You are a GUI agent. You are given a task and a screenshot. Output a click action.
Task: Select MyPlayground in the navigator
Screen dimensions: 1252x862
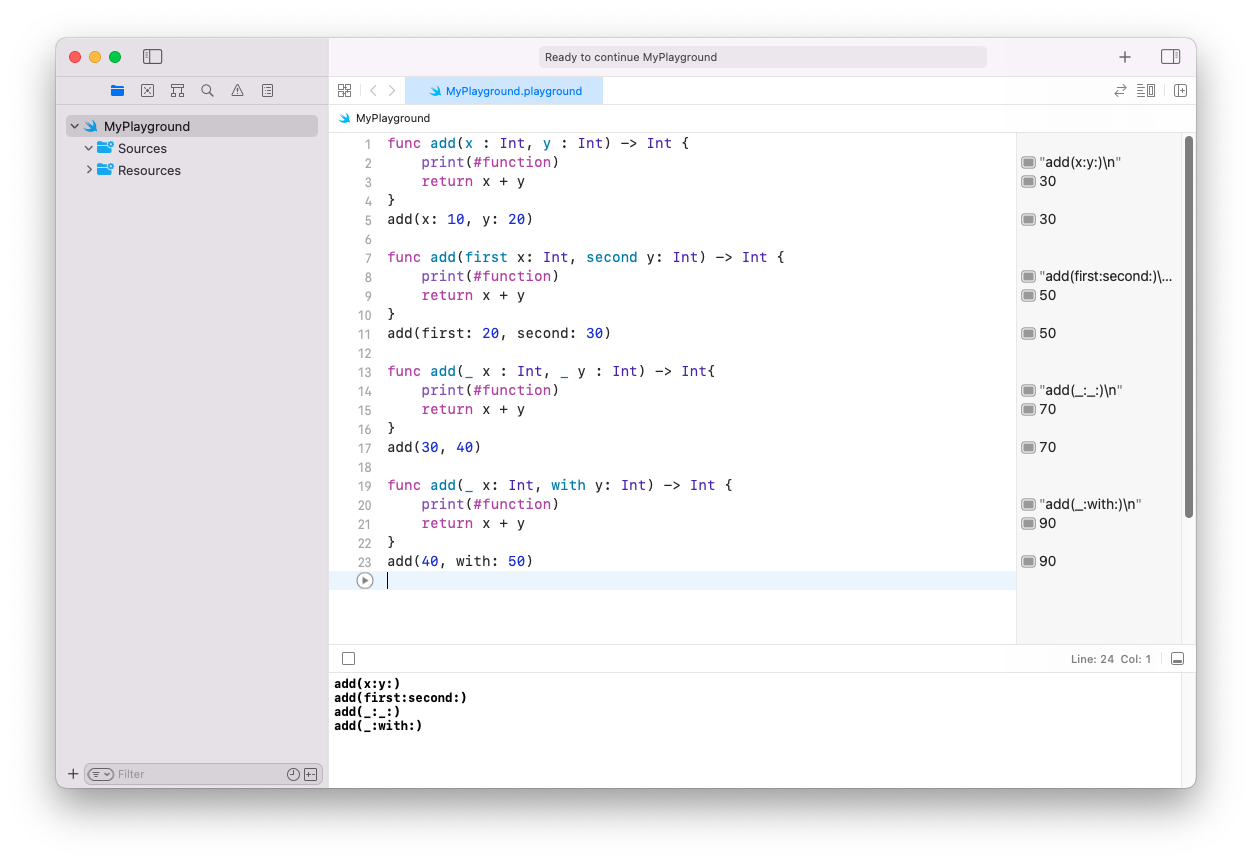click(x=192, y=126)
